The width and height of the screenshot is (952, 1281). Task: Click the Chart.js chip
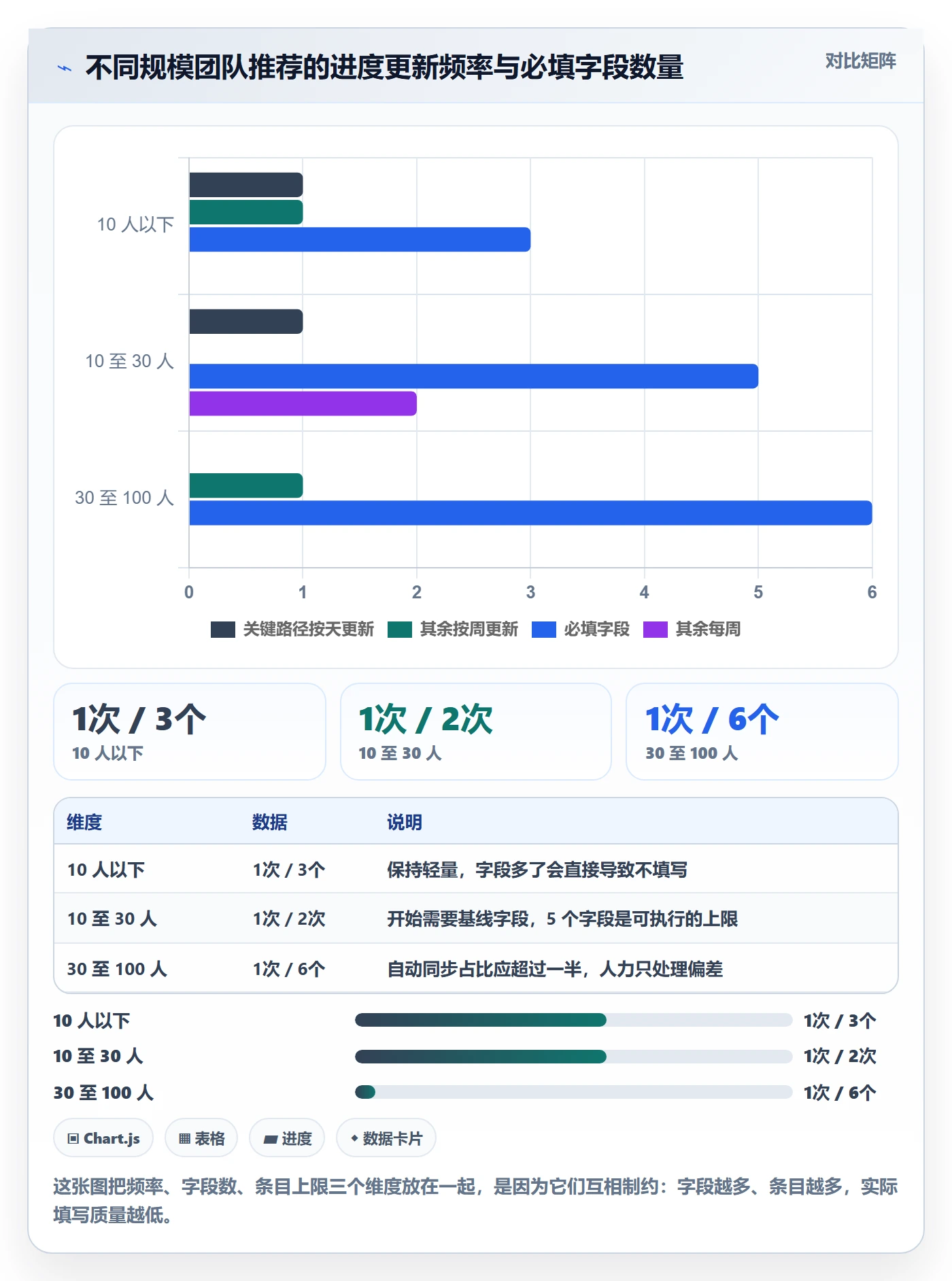103,1138
